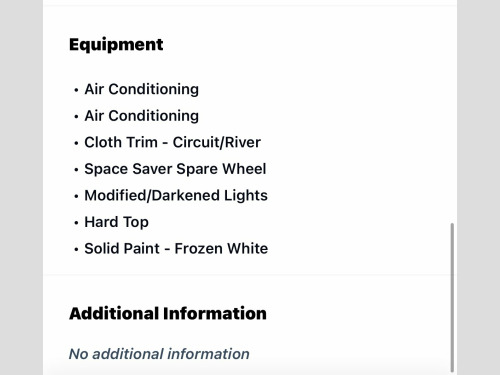This screenshot has height=375, width=500.
Task: Select the Hard Top equipment entry
Action: coord(116,222)
